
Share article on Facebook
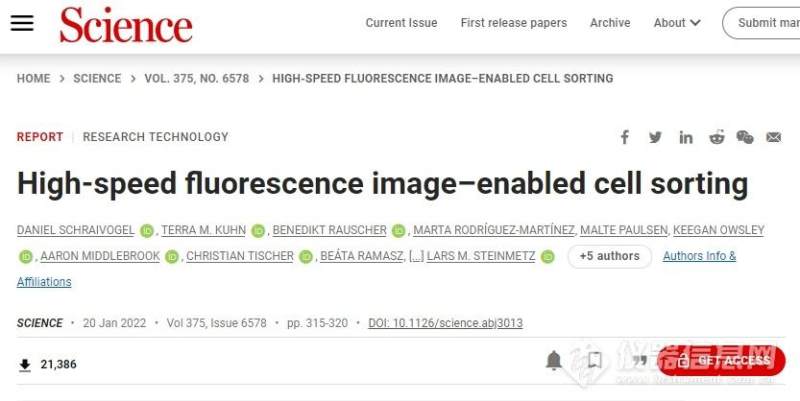[625, 137]
